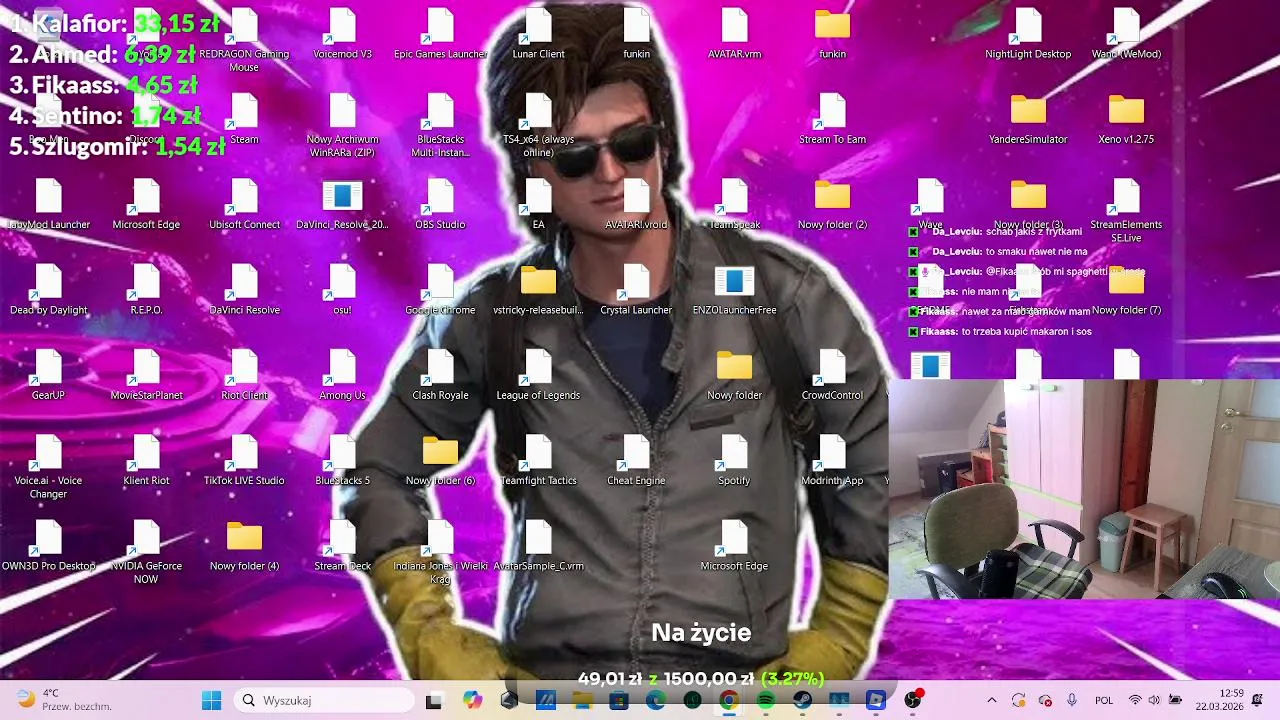Image resolution: width=1280 pixels, height=720 pixels.
Task: Click chat message 'to trzeba kupić makaron i sos'
Action: pos(1026,332)
